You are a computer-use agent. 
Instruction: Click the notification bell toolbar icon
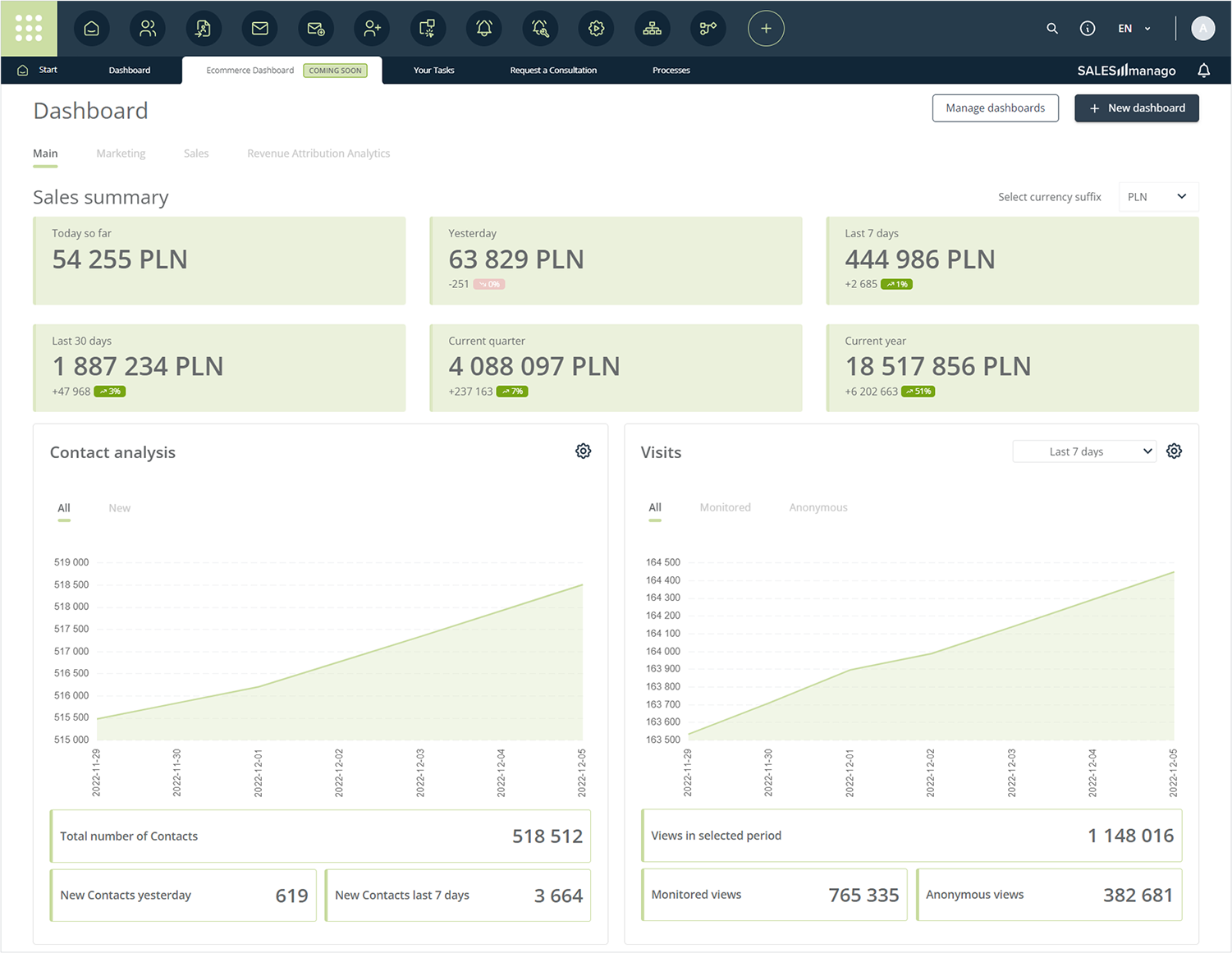pyautogui.click(x=484, y=29)
